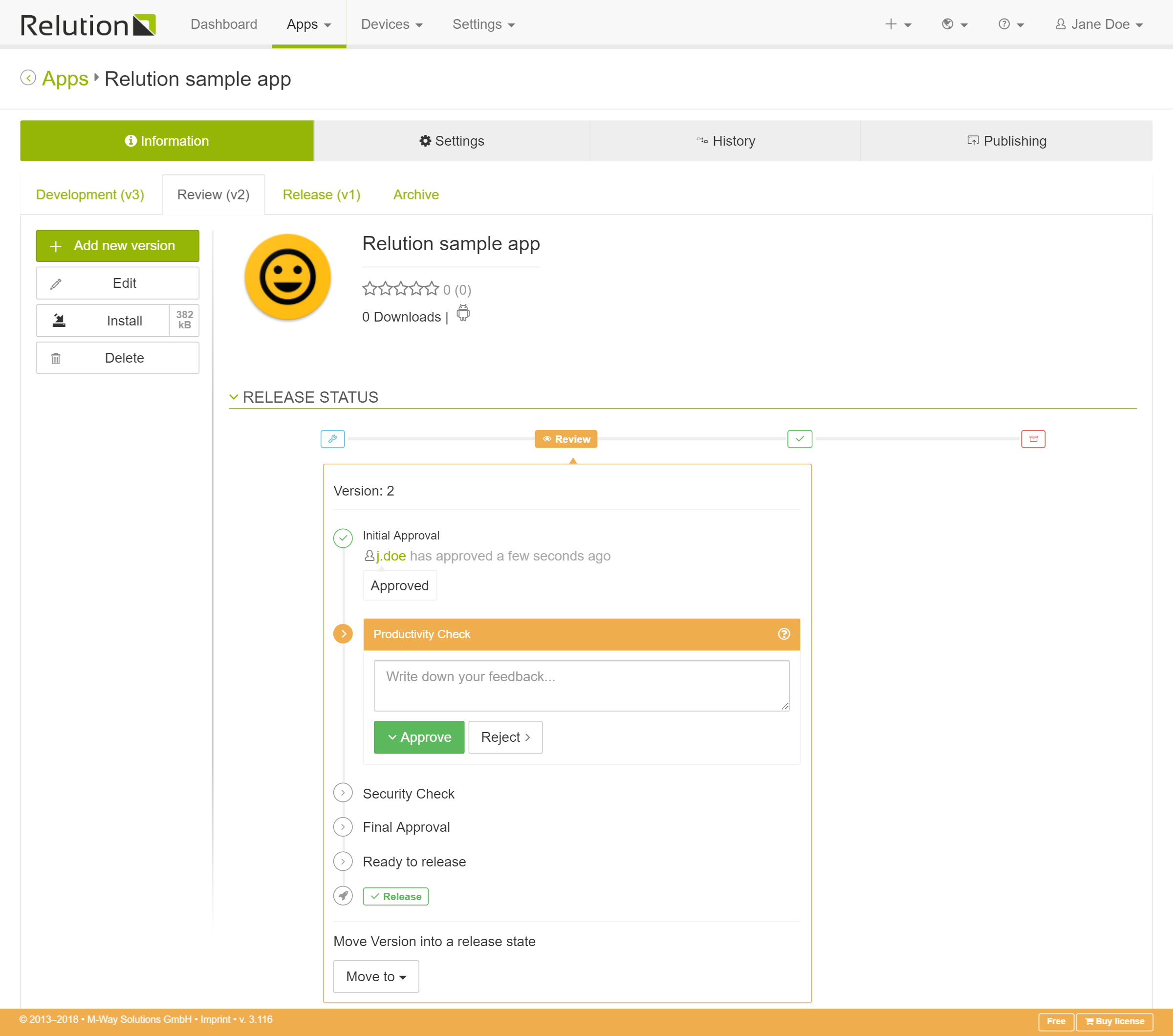
Task: Click the Initial Approval green check circle
Action: click(343, 538)
